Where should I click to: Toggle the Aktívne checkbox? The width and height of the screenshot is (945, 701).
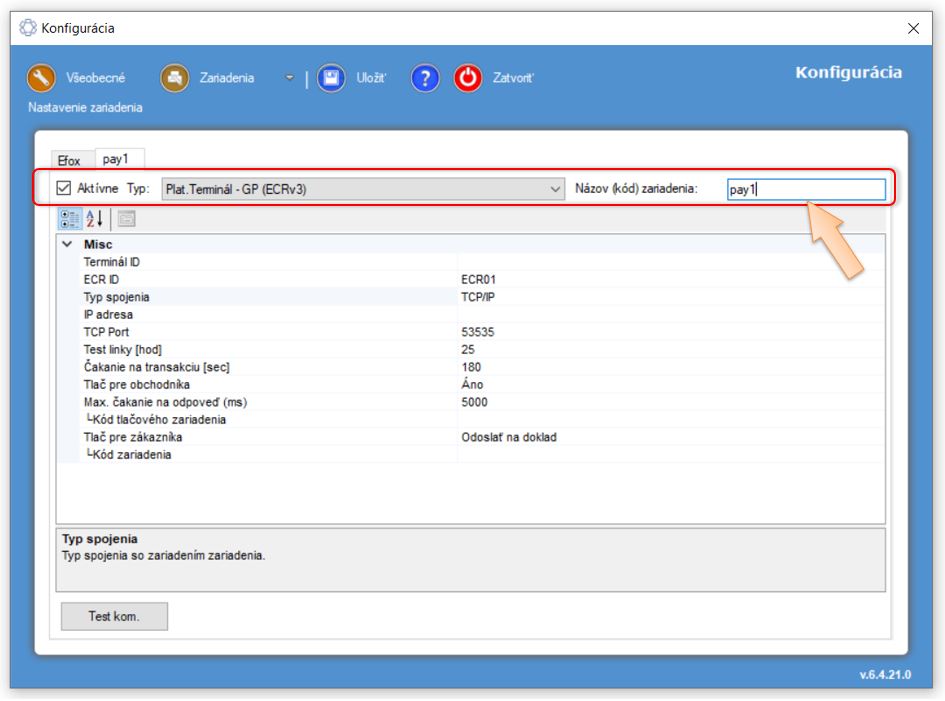coord(65,188)
